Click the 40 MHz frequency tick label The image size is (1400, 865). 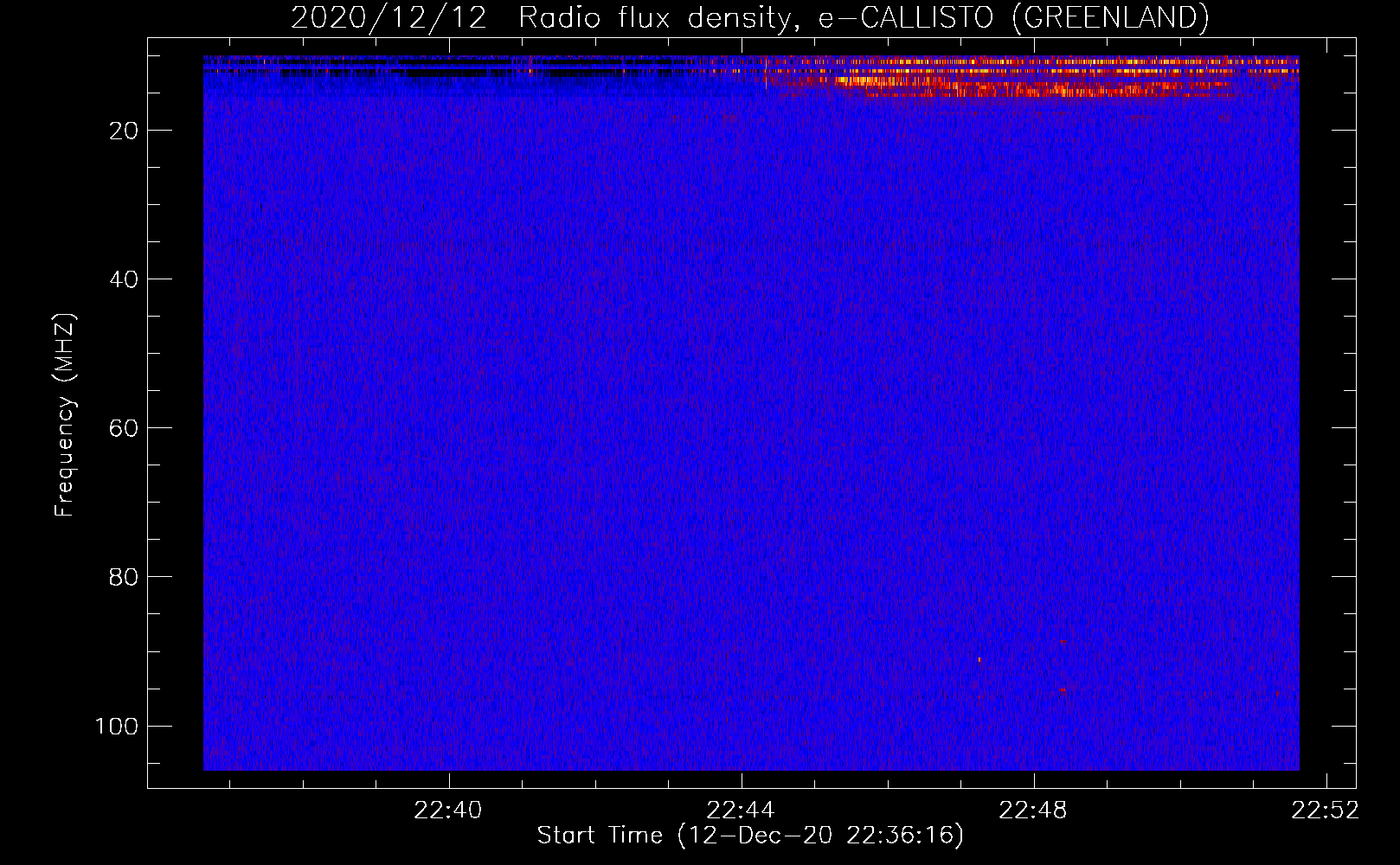pyautogui.click(x=124, y=279)
